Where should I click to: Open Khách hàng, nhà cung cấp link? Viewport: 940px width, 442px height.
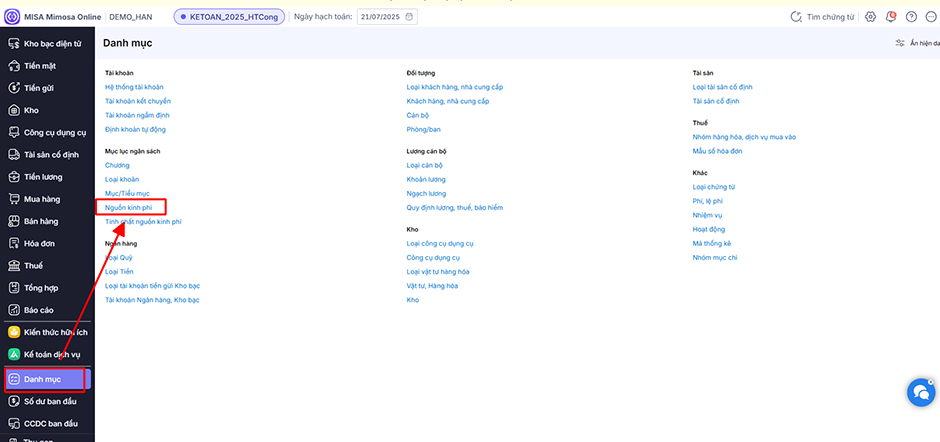click(x=447, y=101)
